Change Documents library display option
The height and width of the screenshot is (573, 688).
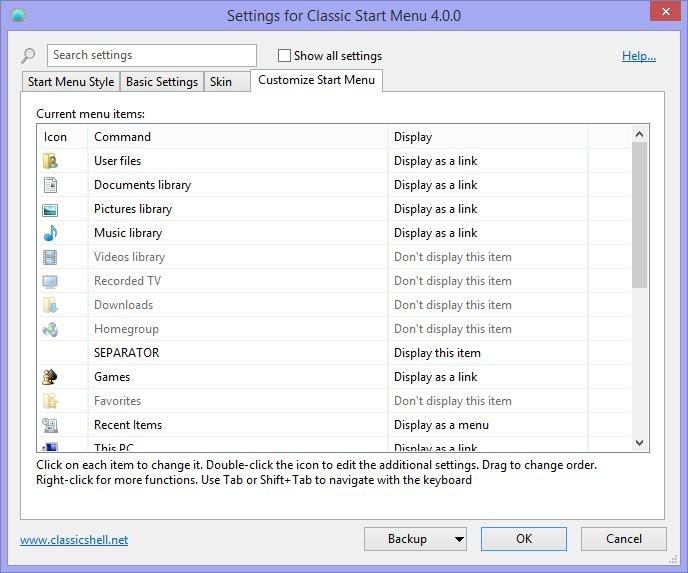tap(435, 185)
